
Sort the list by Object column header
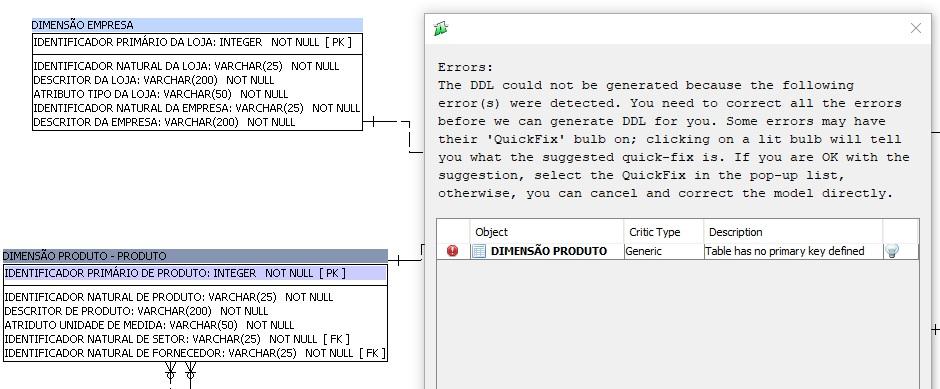547,232
